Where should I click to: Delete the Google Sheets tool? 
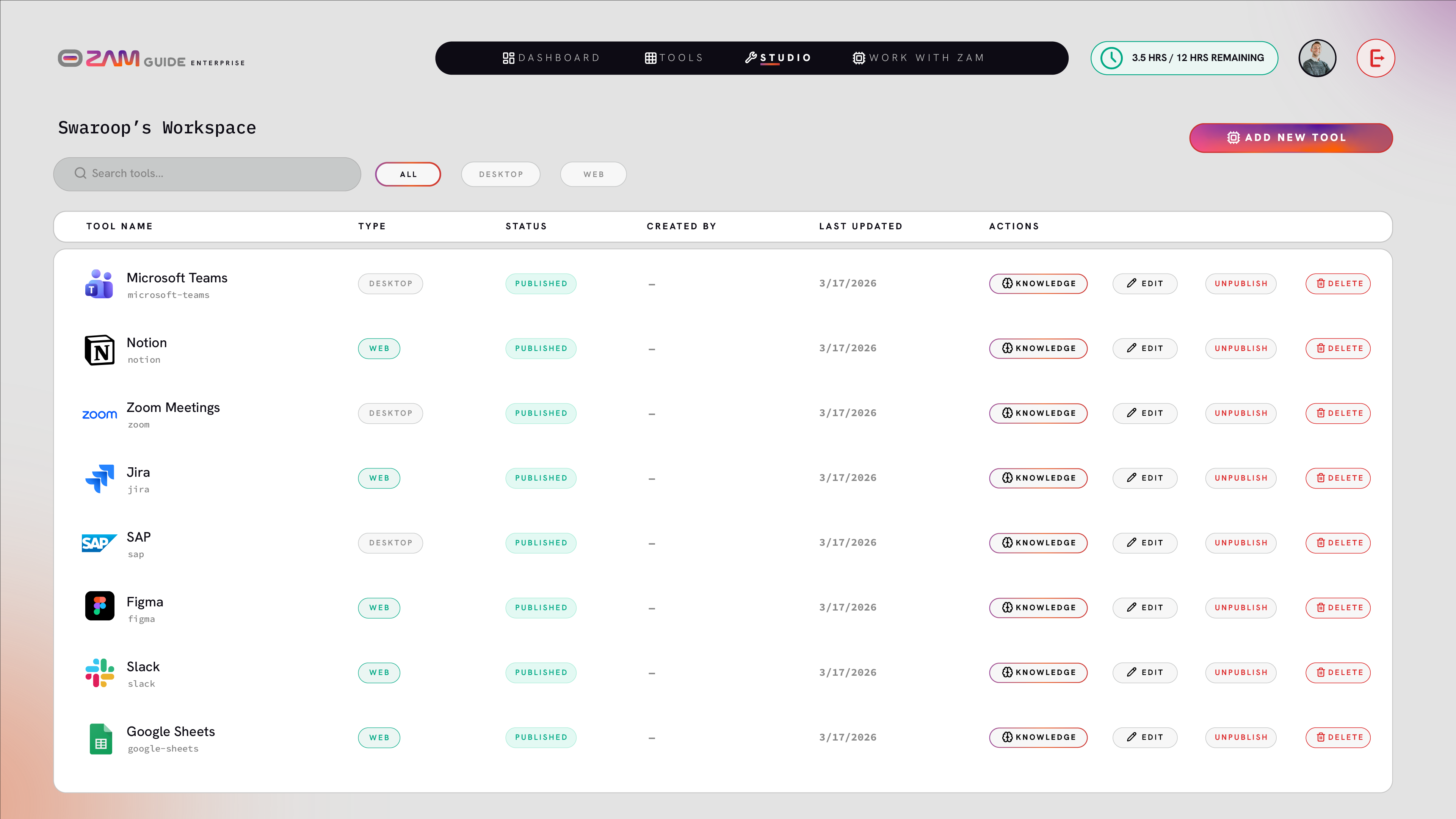click(1338, 737)
